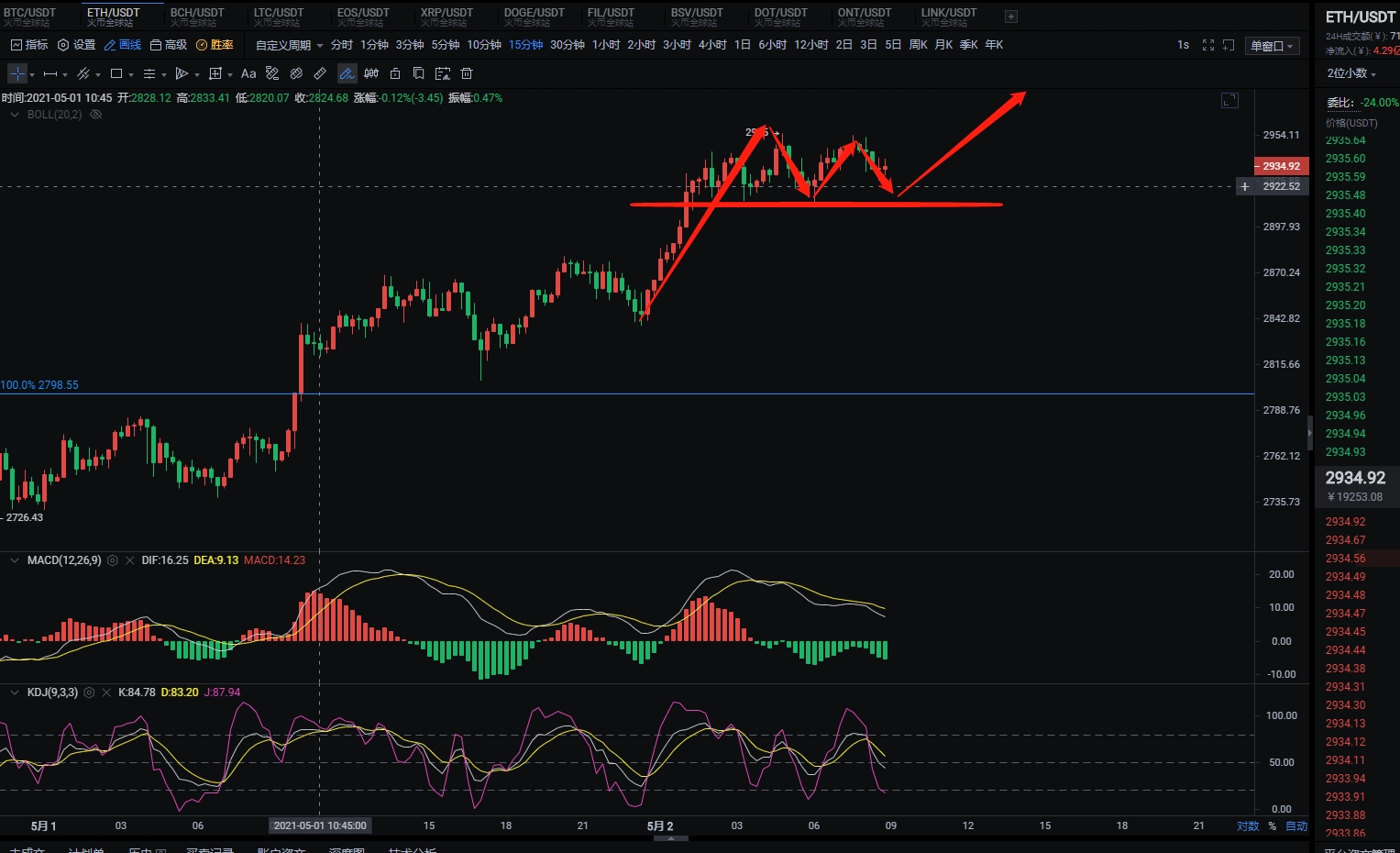Expand the chart using the corner maximize icon
This screenshot has width=1400, height=853.
(x=1229, y=100)
